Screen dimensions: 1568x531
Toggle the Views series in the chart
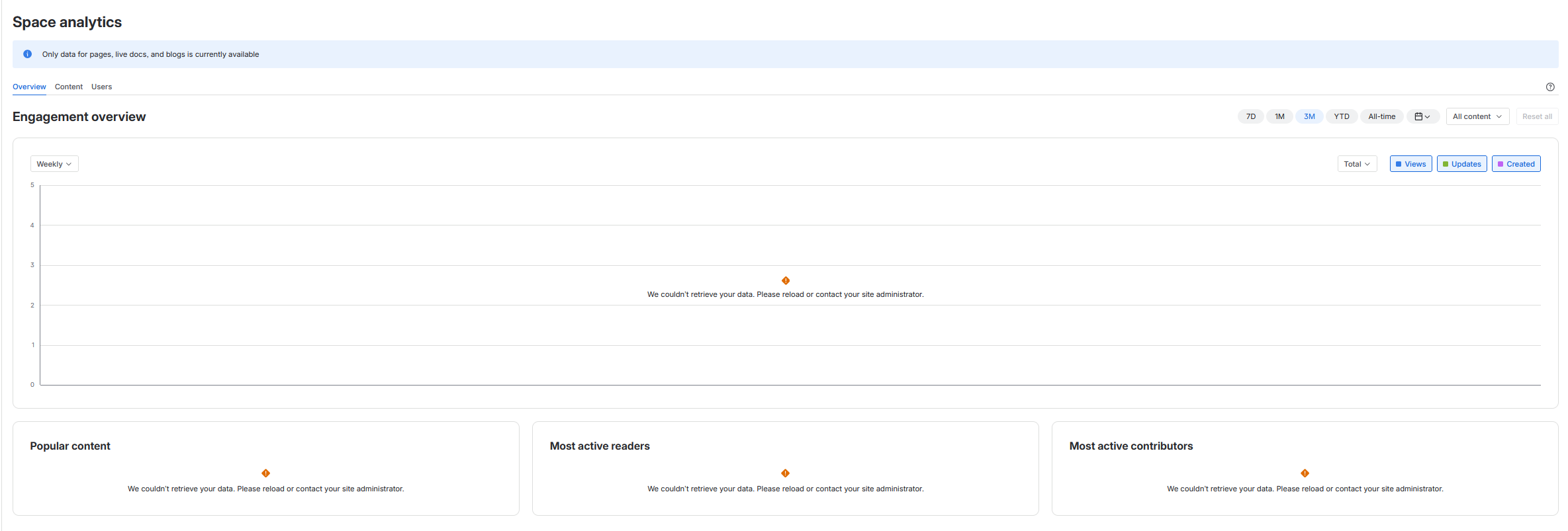coord(1410,164)
